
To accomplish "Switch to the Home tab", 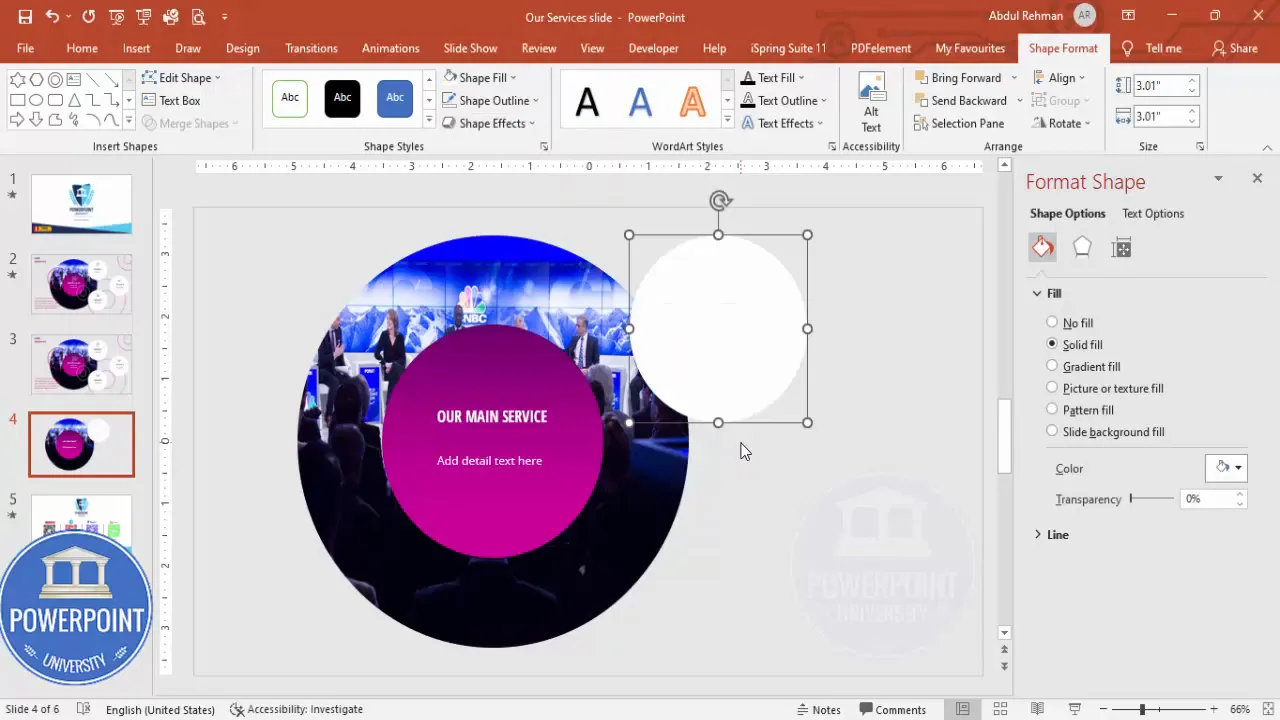I will (82, 48).
